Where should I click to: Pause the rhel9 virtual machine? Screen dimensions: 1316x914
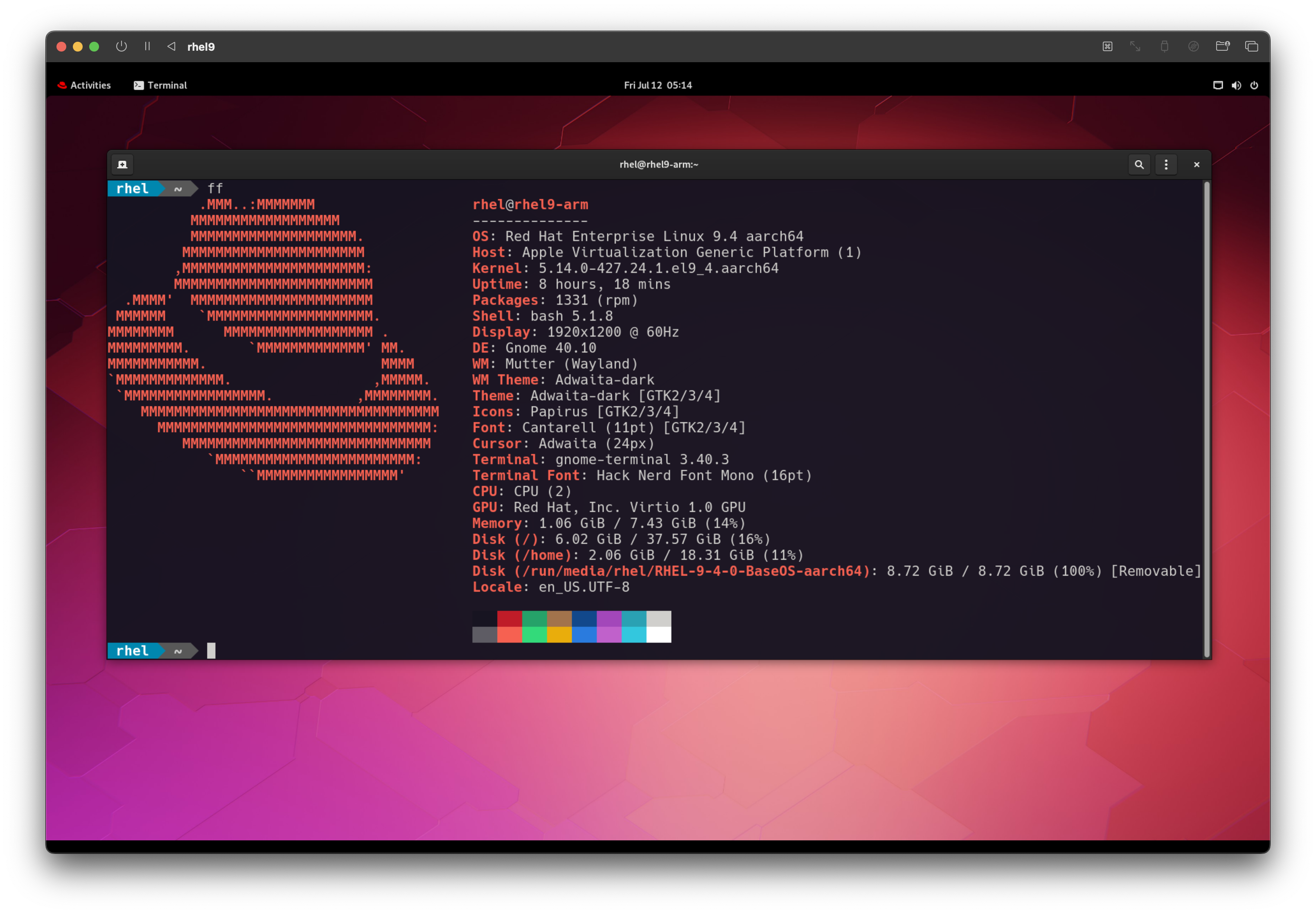[x=147, y=46]
